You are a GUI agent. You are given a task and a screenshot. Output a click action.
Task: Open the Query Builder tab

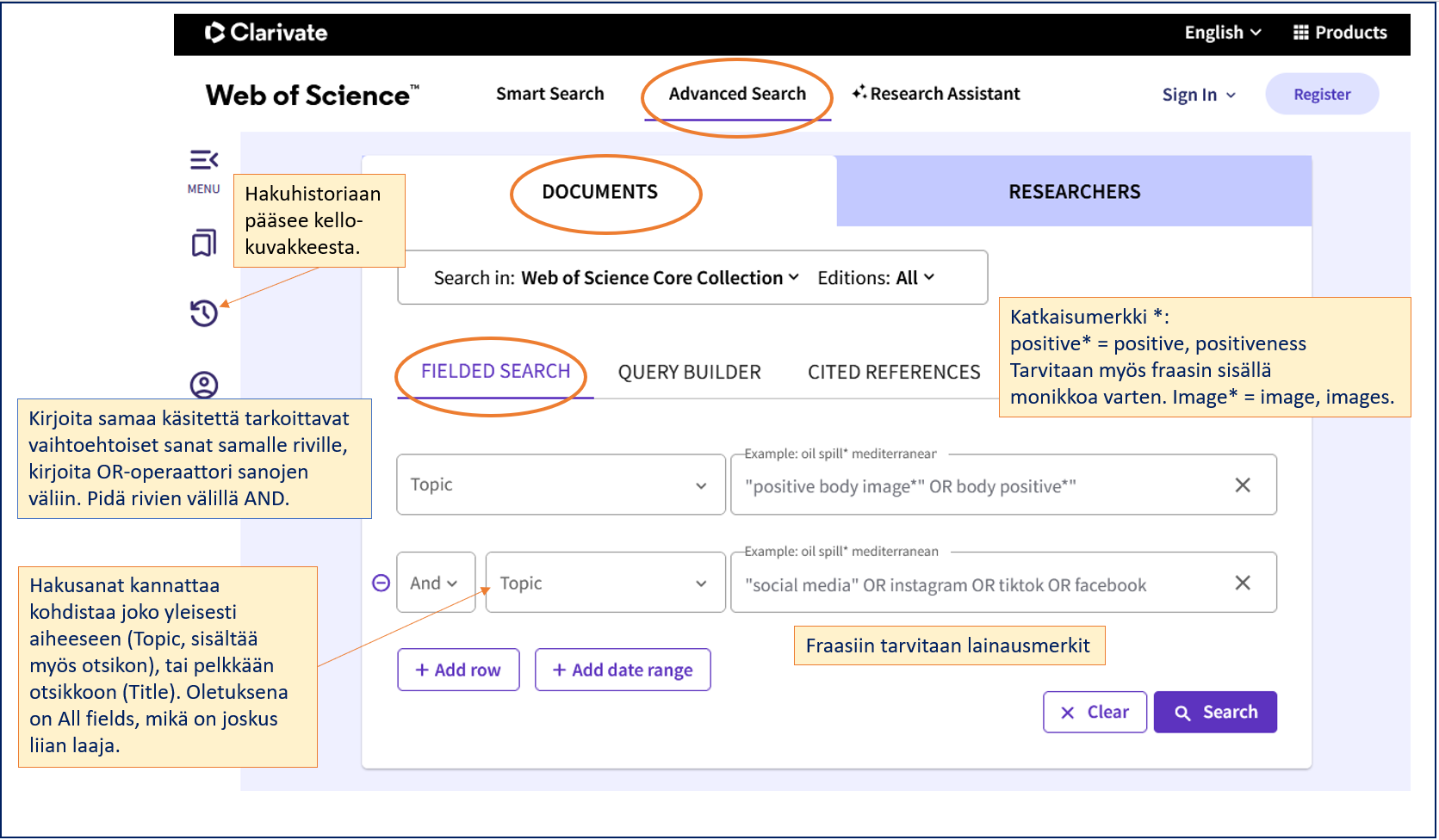click(688, 372)
